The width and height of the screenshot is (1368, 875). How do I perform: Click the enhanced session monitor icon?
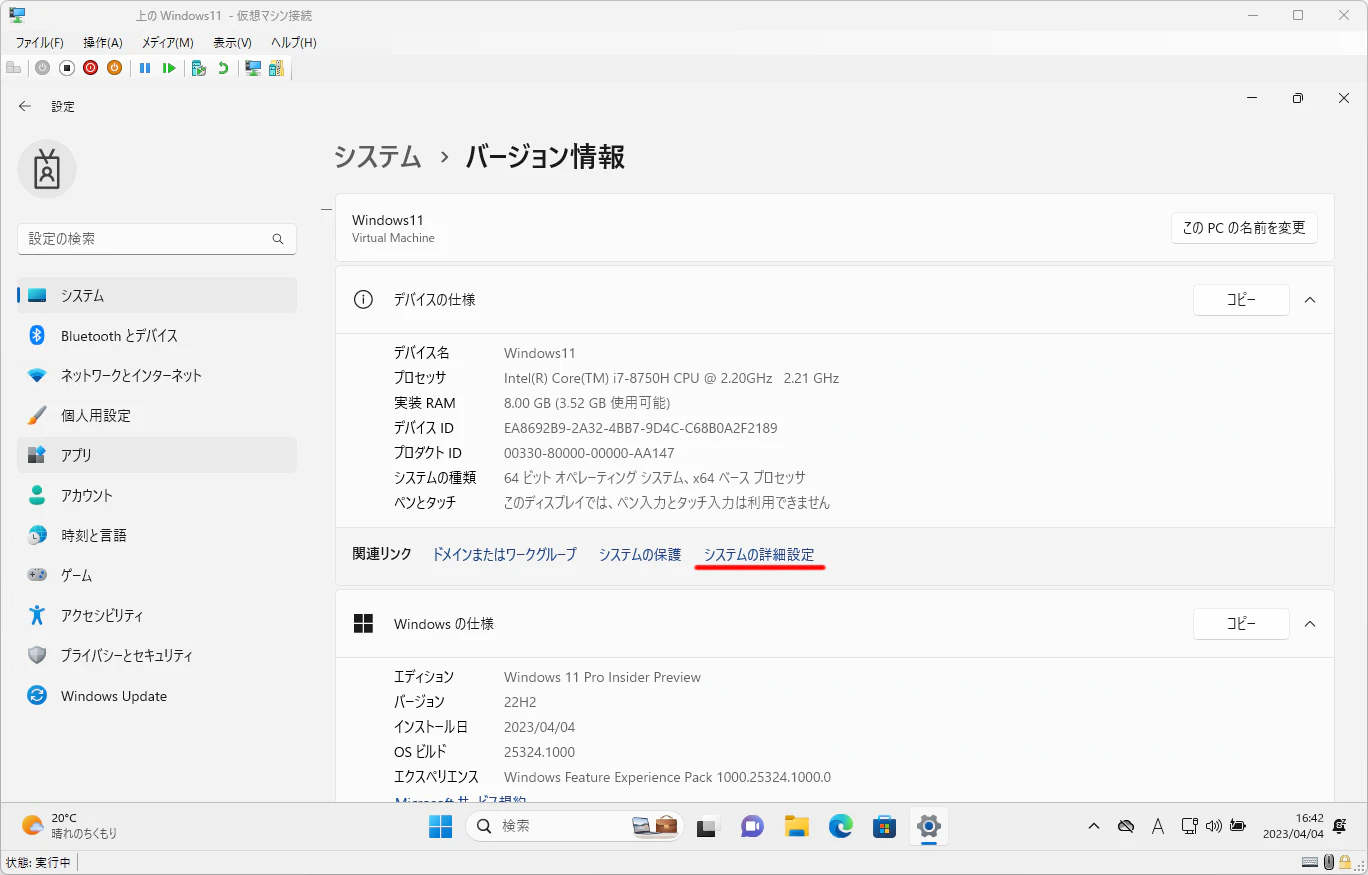coord(253,68)
